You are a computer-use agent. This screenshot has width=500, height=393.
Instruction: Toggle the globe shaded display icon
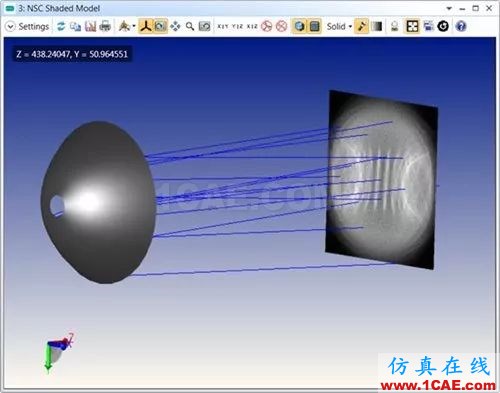[x=299, y=26]
